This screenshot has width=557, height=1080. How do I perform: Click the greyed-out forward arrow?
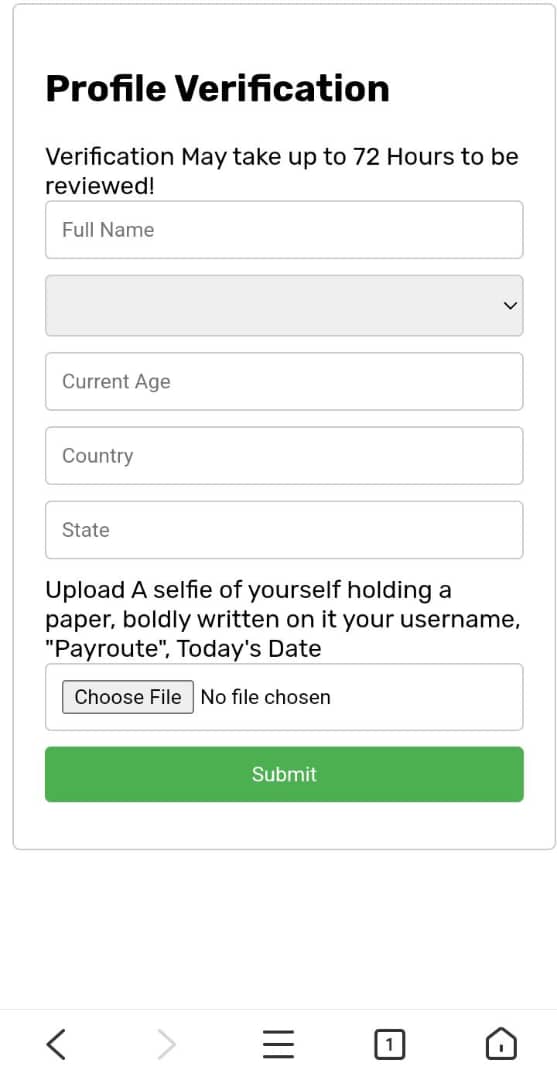166,1044
